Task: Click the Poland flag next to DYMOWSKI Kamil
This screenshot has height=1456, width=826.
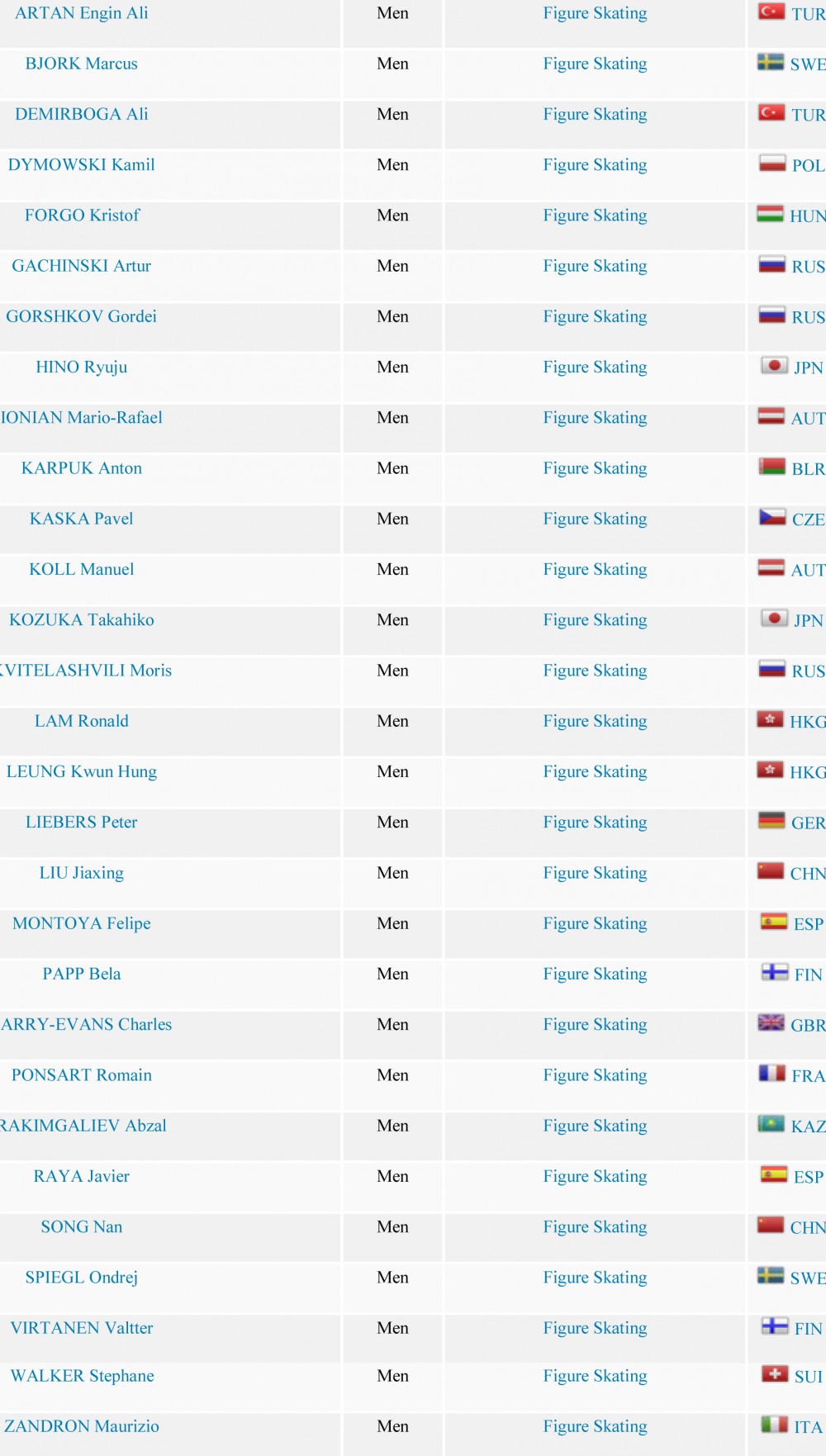Action: tap(772, 164)
